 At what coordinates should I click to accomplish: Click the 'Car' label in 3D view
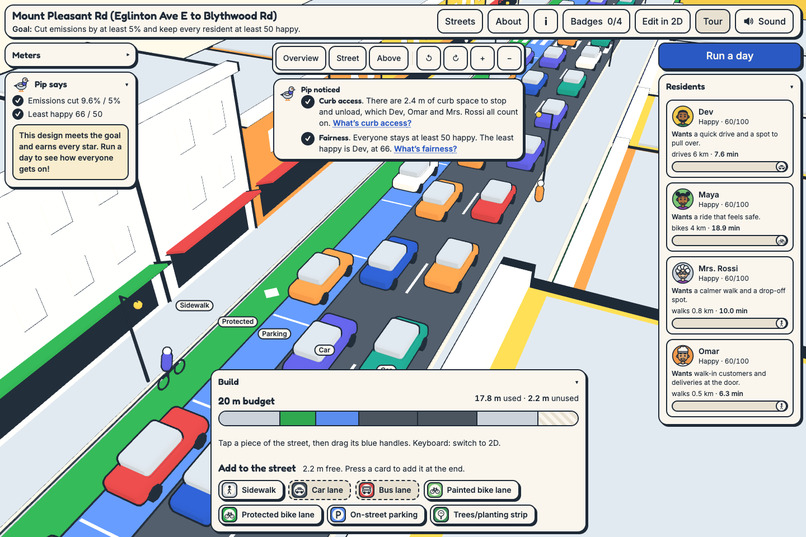coord(324,350)
